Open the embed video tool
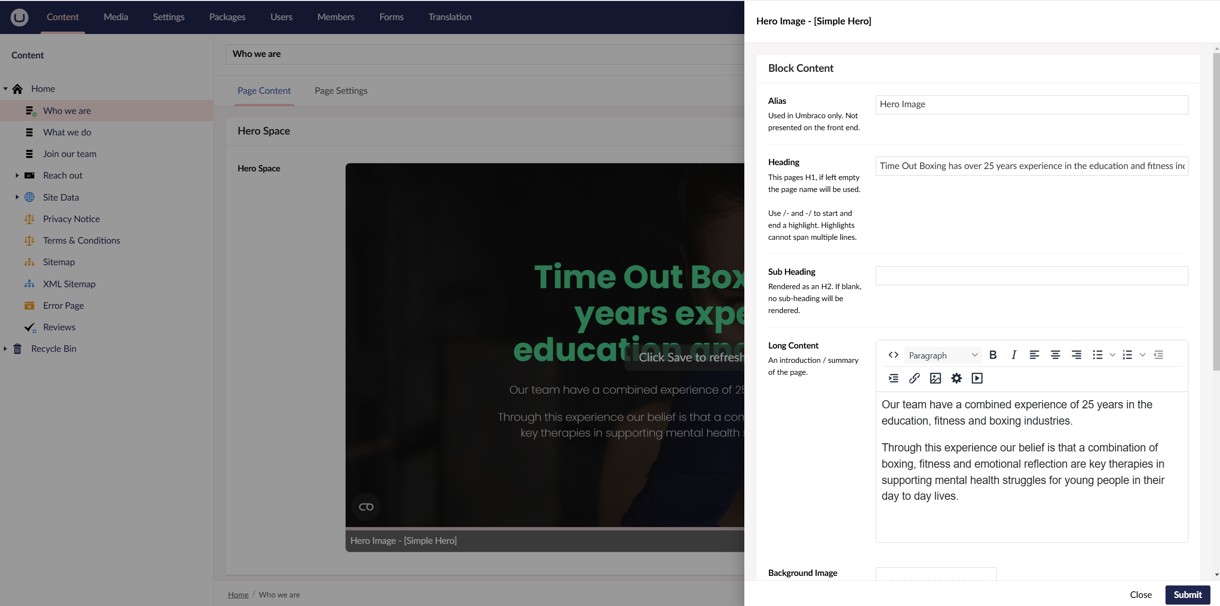Viewport: 1220px width, 606px height. pyautogui.click(x=977, y=378)
